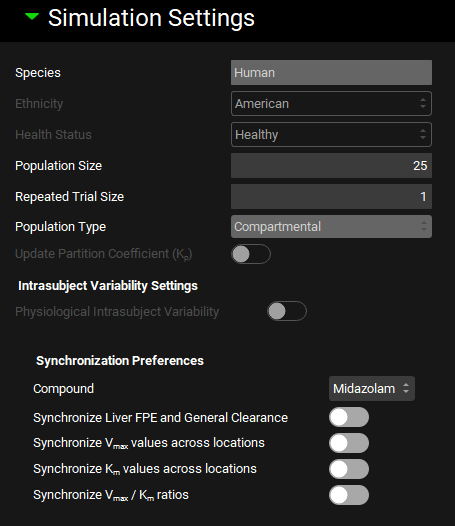
Task: Click the Synchronization Preferences heading
Action: pyautogui.click(x=120, y=361)
